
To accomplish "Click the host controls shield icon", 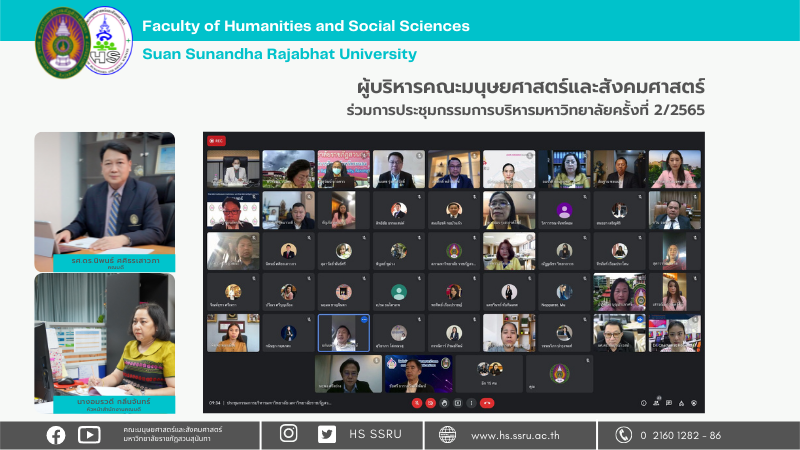I will [x=694, y=403].
